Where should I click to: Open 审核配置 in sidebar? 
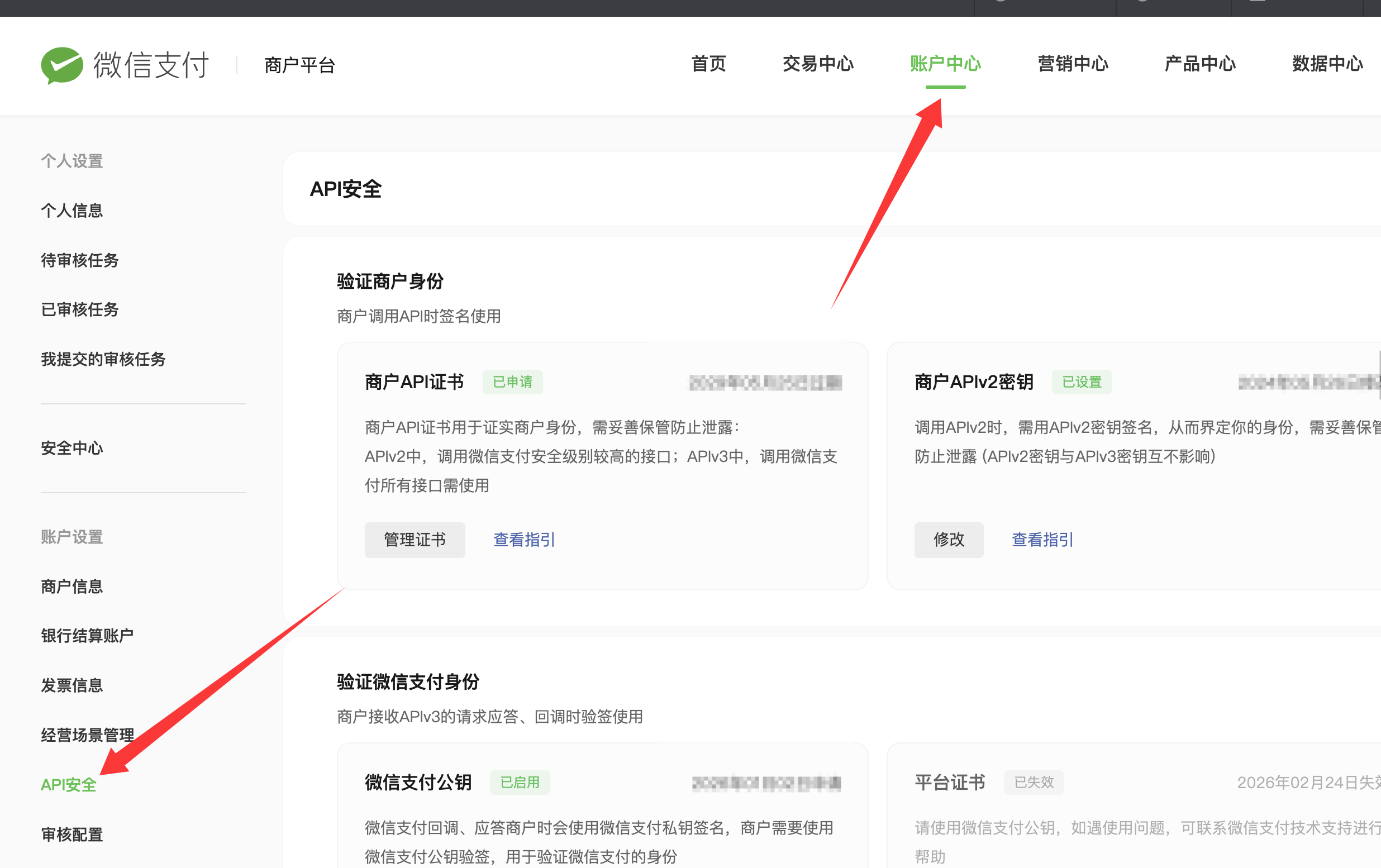[x=72, y=834]
